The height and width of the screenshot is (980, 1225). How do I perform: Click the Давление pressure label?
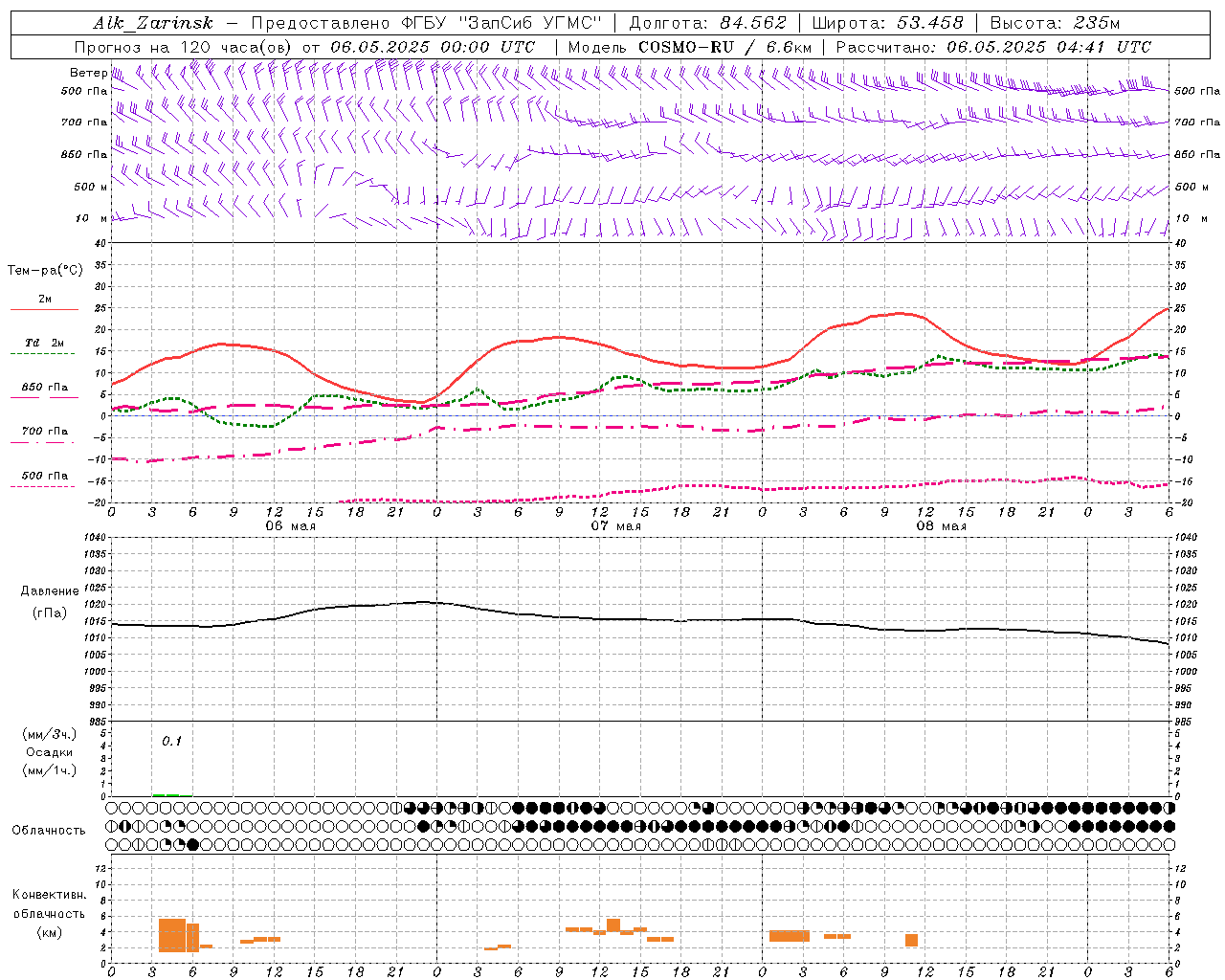pyautogui.click(x=50, y=591)
